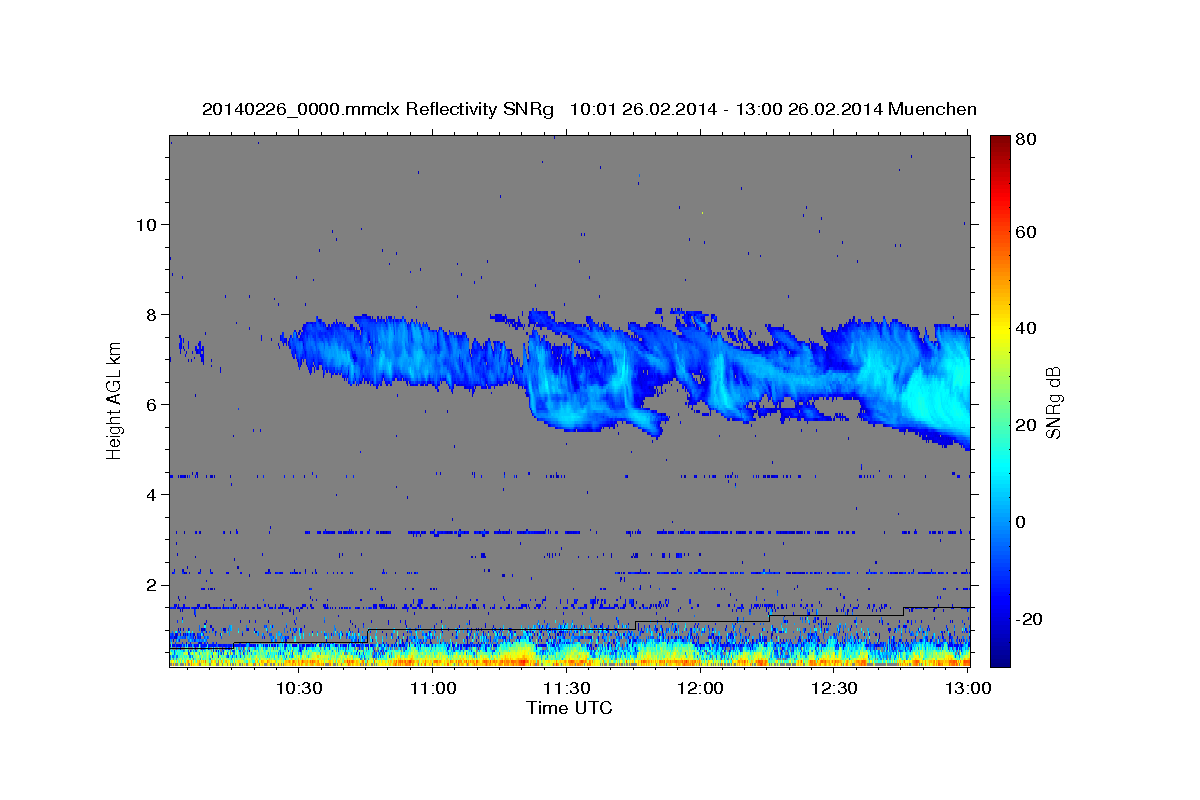This screenshot has height=800, width=1200.
Task: Select the 12:00 time tick label
Action: pyautogui.click(x=700, y=688)
